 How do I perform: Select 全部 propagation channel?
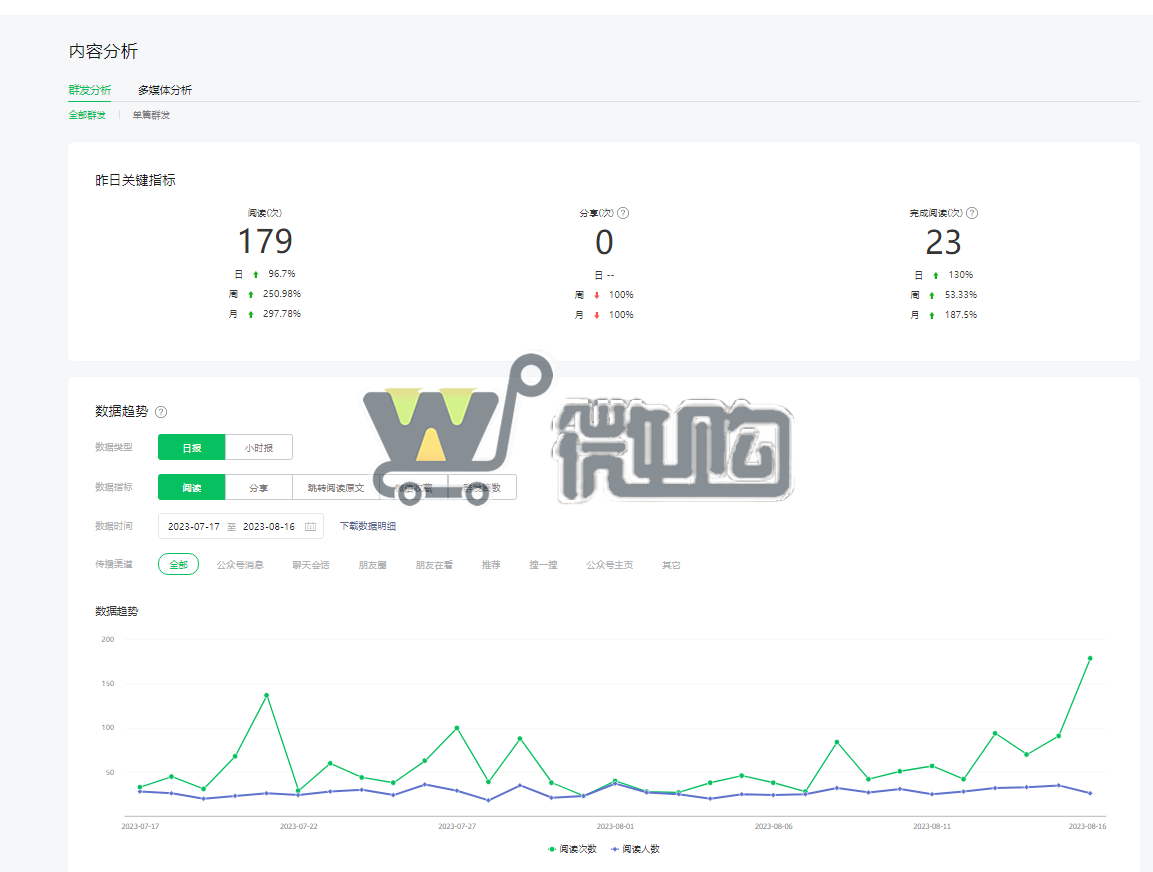pyautogui.click(x=178, y=565)
